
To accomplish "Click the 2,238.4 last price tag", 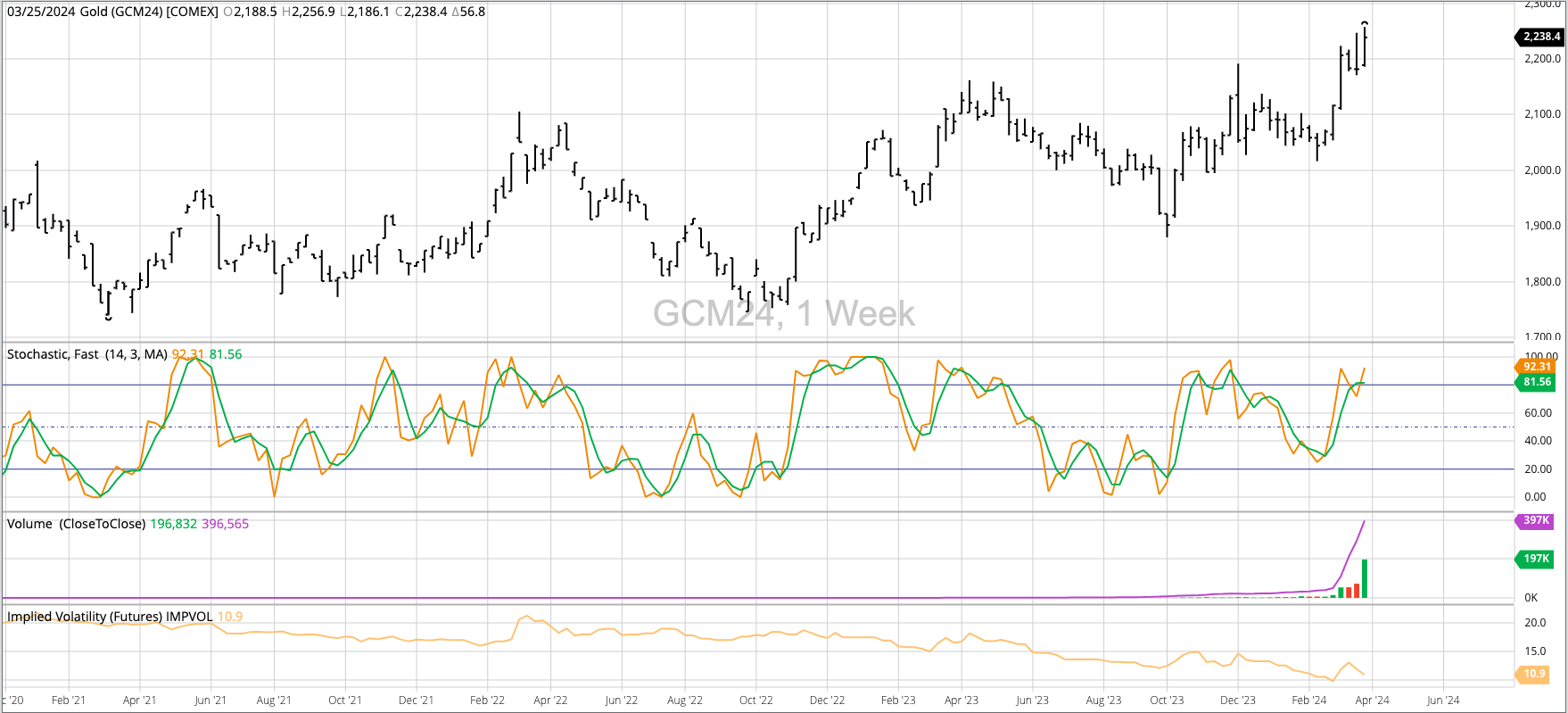I will [x=1540, y=37].
